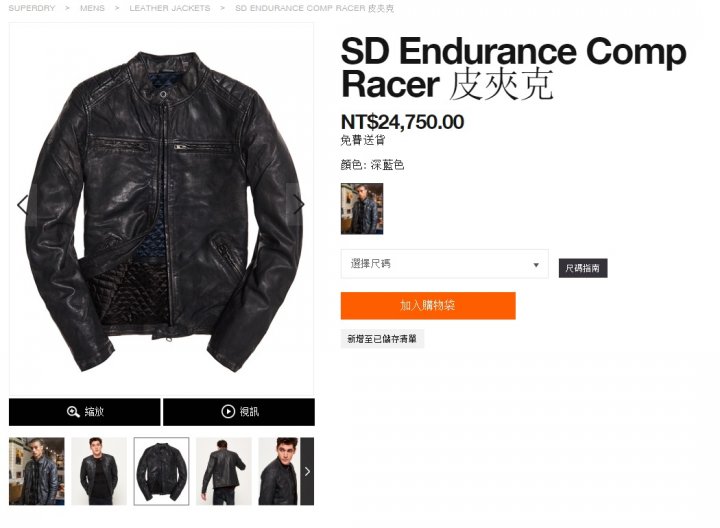Select flat jacket thumbnail
720x528 pixels.
(161, 472)
